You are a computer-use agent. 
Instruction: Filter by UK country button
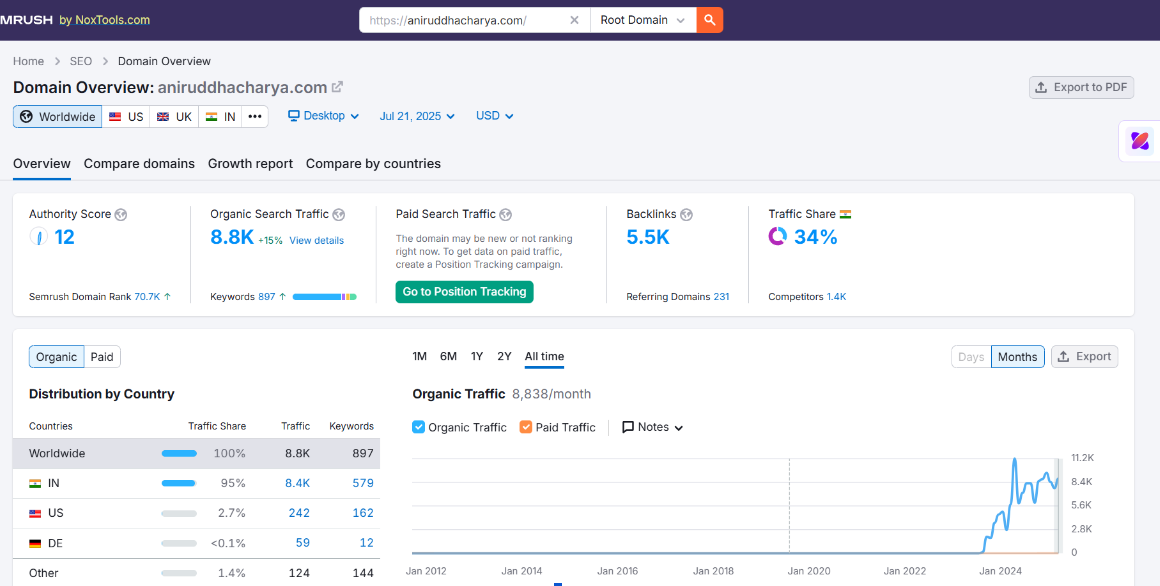pyautogui.click(x=174, y=116)
